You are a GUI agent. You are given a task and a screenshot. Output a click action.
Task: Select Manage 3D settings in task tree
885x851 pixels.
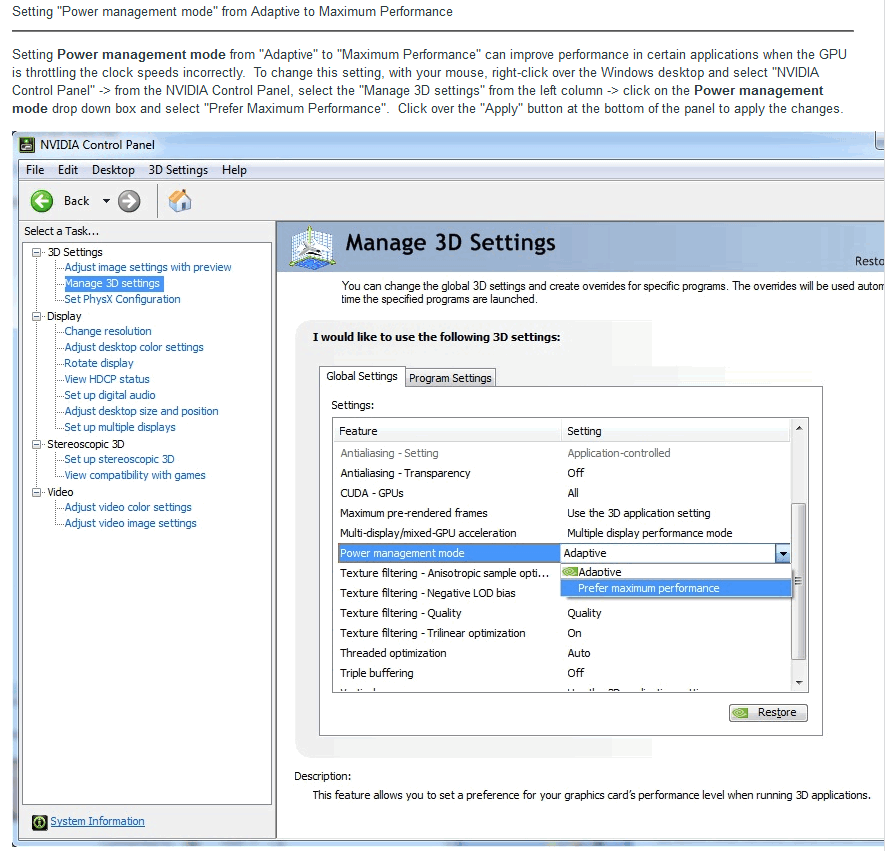click(x=112, y=283)
